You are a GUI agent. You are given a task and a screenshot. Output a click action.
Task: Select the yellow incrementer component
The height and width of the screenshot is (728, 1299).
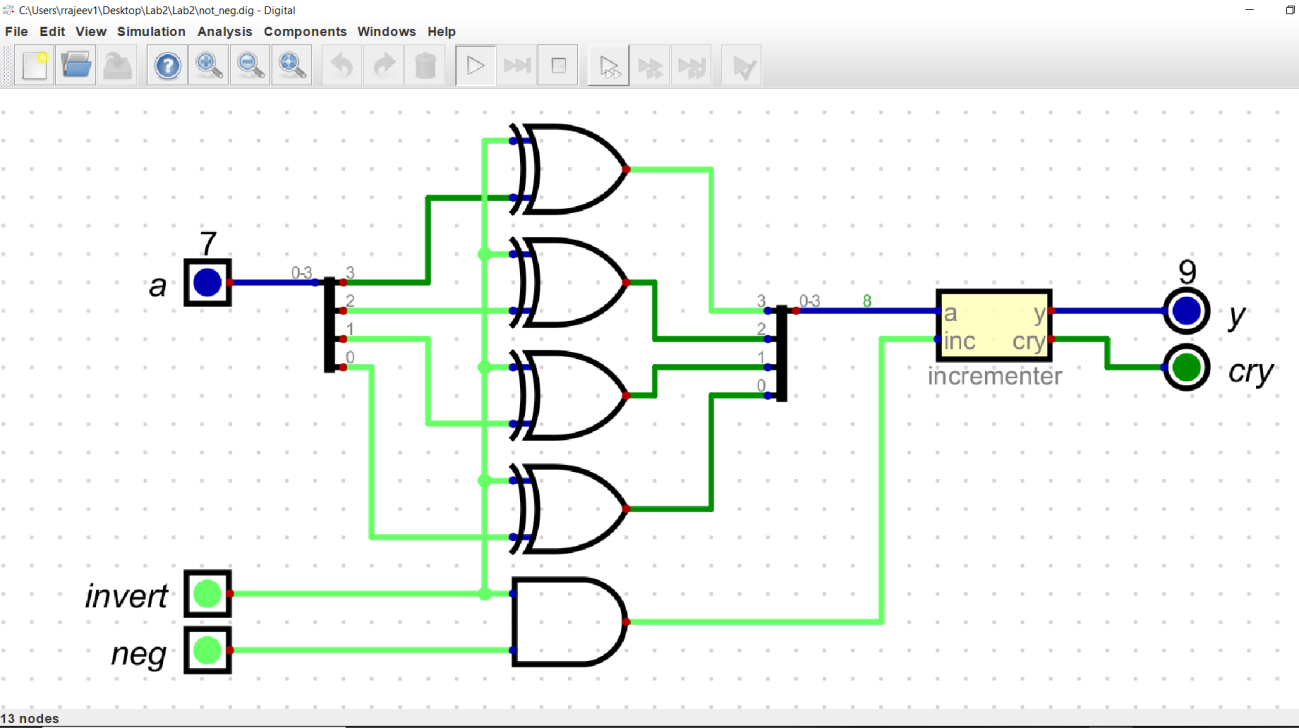(x=994, y=326)
